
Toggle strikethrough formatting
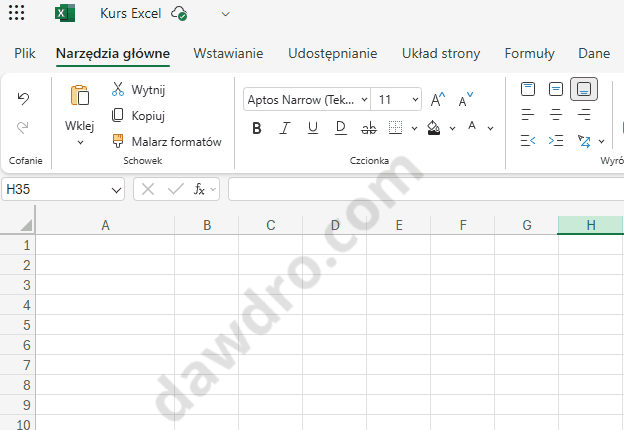(368, 128)
